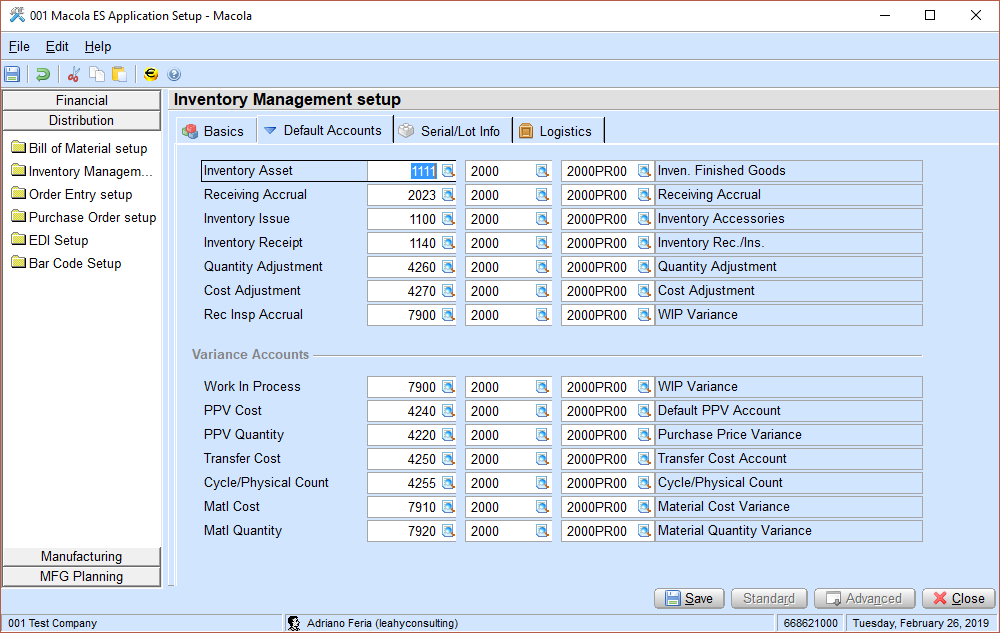This screenshot has height=633, width=1000.
Task: Open Order Entry setup
Action: coord(72,194)
